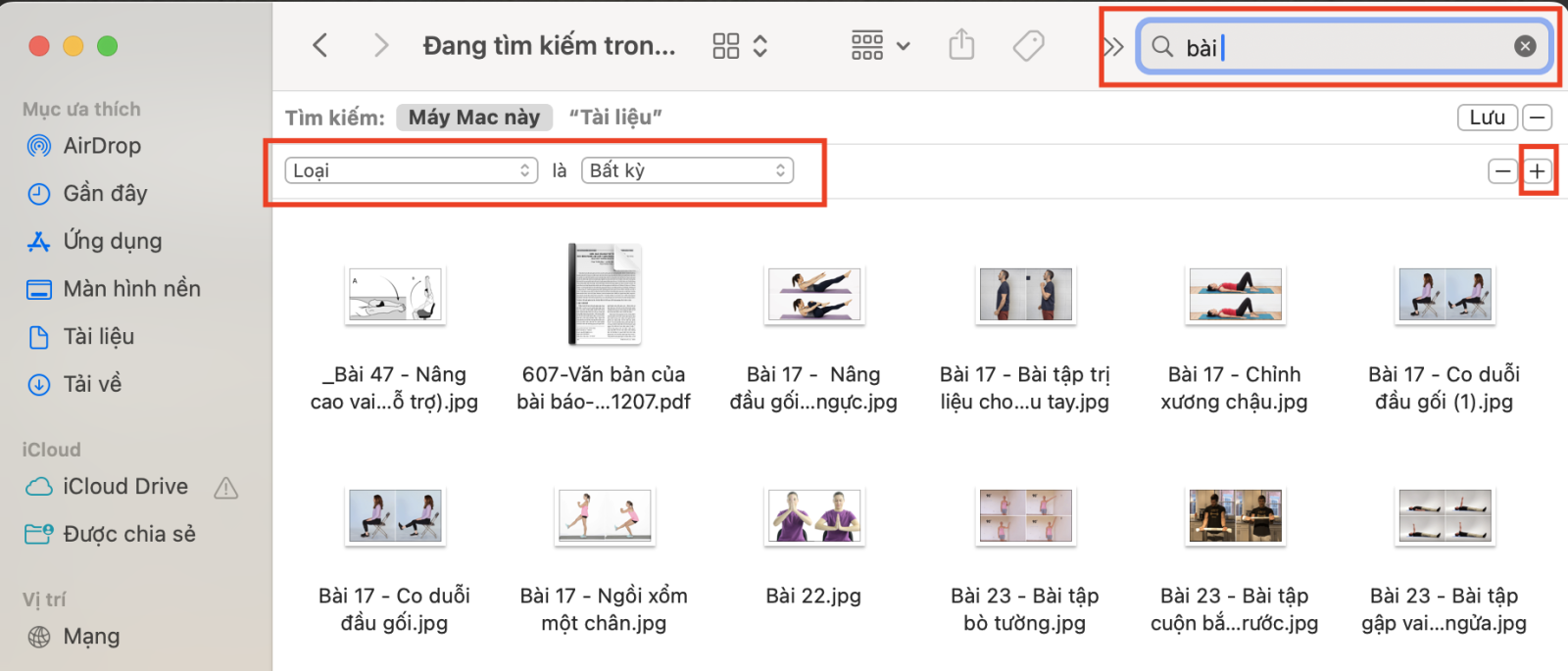Screen dimensions: 1568x671
Task: Open the view style up-down chevrons
Action: point(760,46)
